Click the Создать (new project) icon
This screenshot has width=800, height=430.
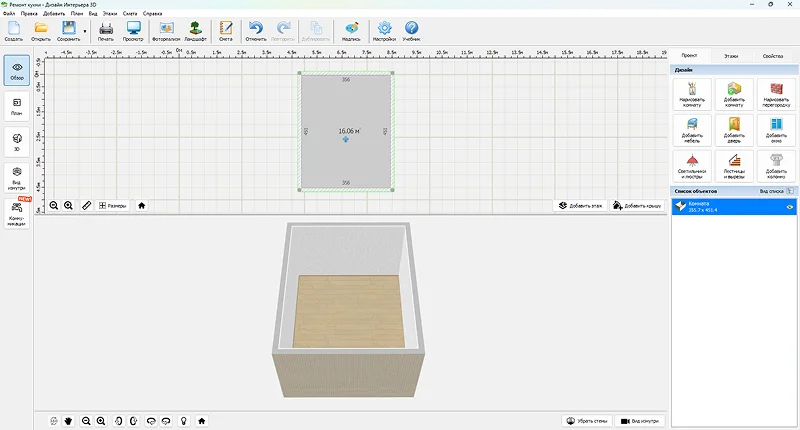pyautogui.click(x=14, y=31)
